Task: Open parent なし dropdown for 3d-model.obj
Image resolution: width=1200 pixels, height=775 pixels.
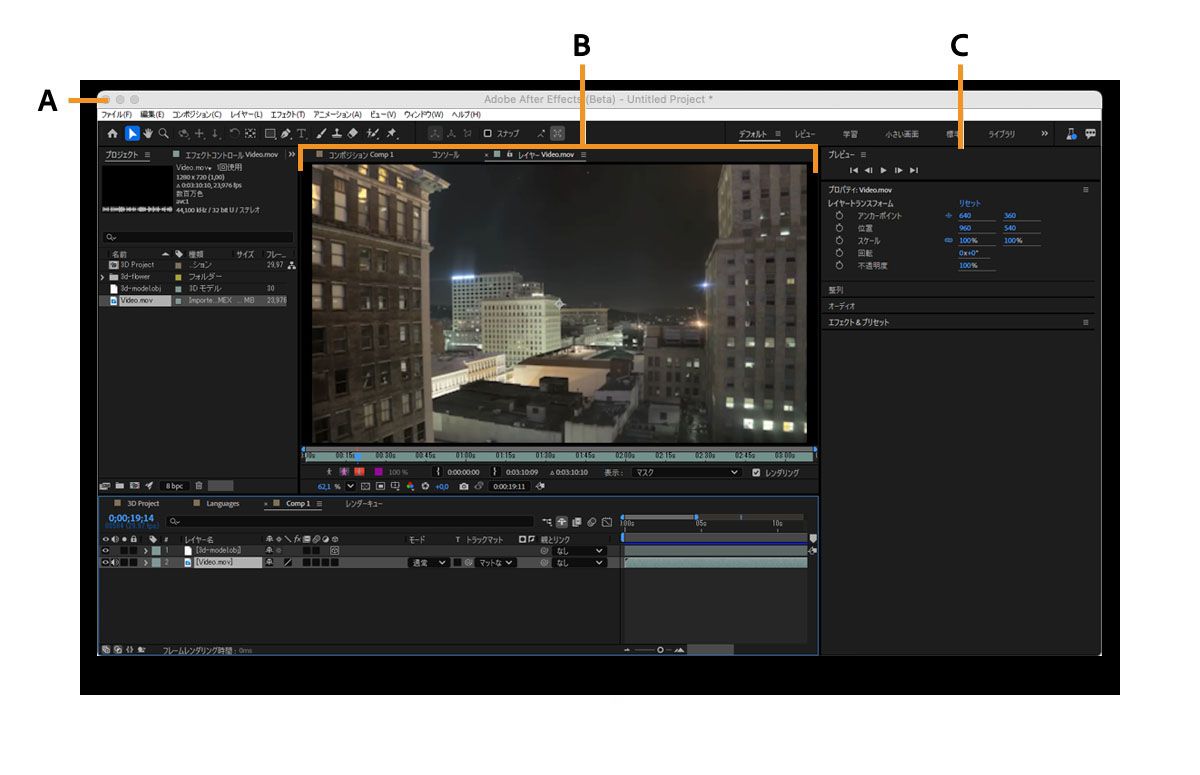Action: pyautogui.click(x=580, y=550)
